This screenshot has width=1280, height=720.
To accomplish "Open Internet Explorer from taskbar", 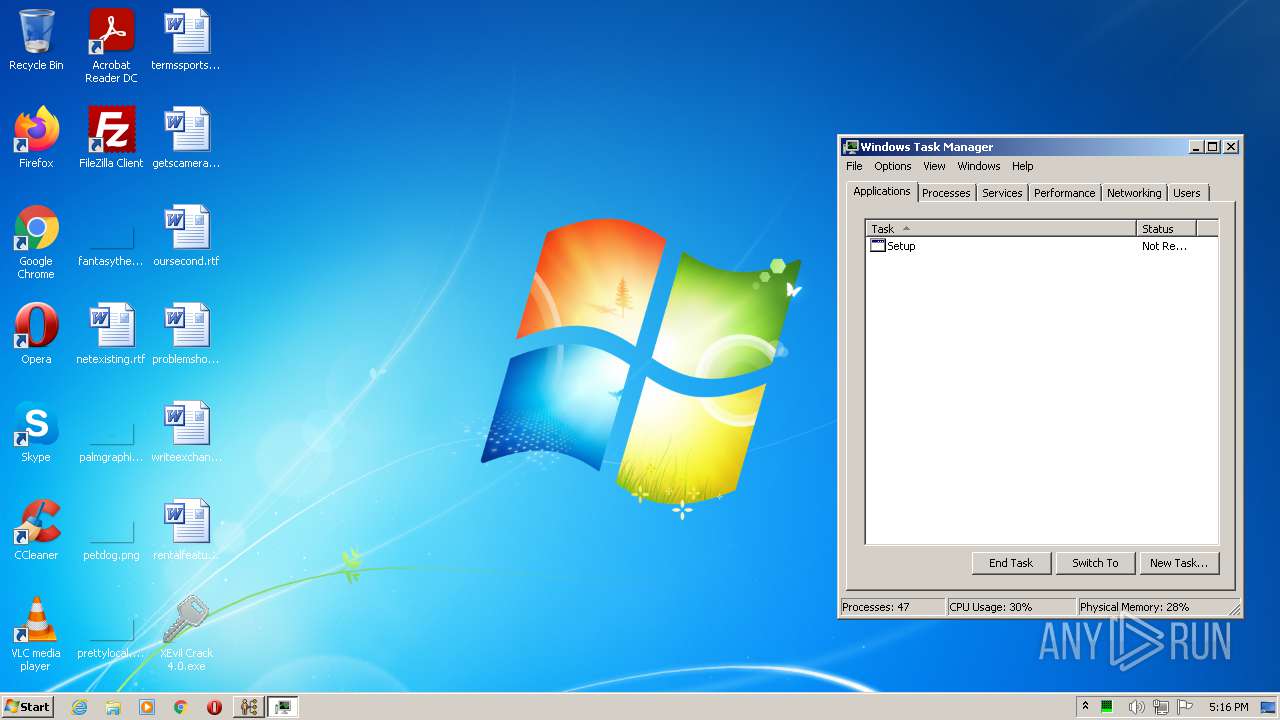I will [80, 707].
